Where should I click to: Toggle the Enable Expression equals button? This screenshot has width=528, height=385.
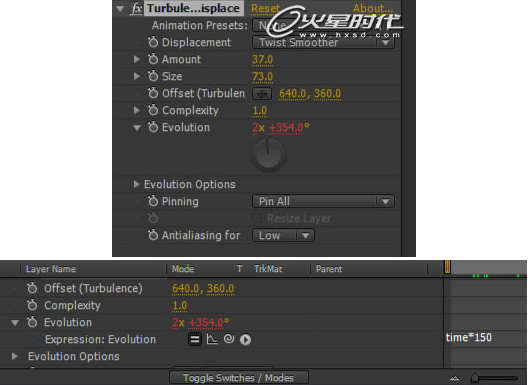coord(195,339)
